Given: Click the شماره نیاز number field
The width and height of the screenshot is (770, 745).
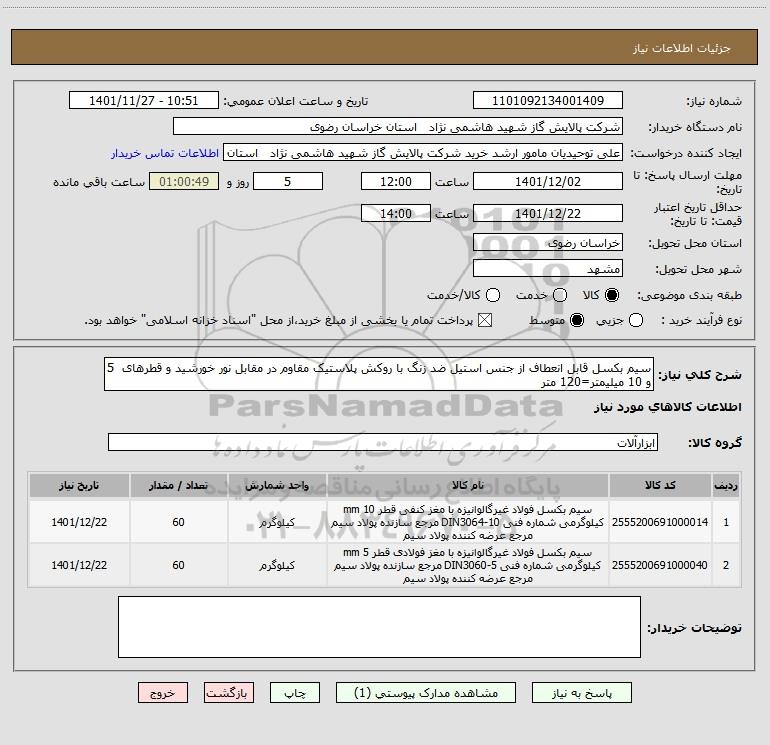Looking at the screenshot, I should pos(548,101).
